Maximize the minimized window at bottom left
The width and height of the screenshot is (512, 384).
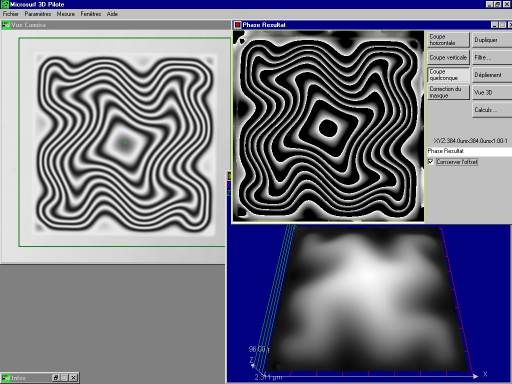(x=64, y=378)
